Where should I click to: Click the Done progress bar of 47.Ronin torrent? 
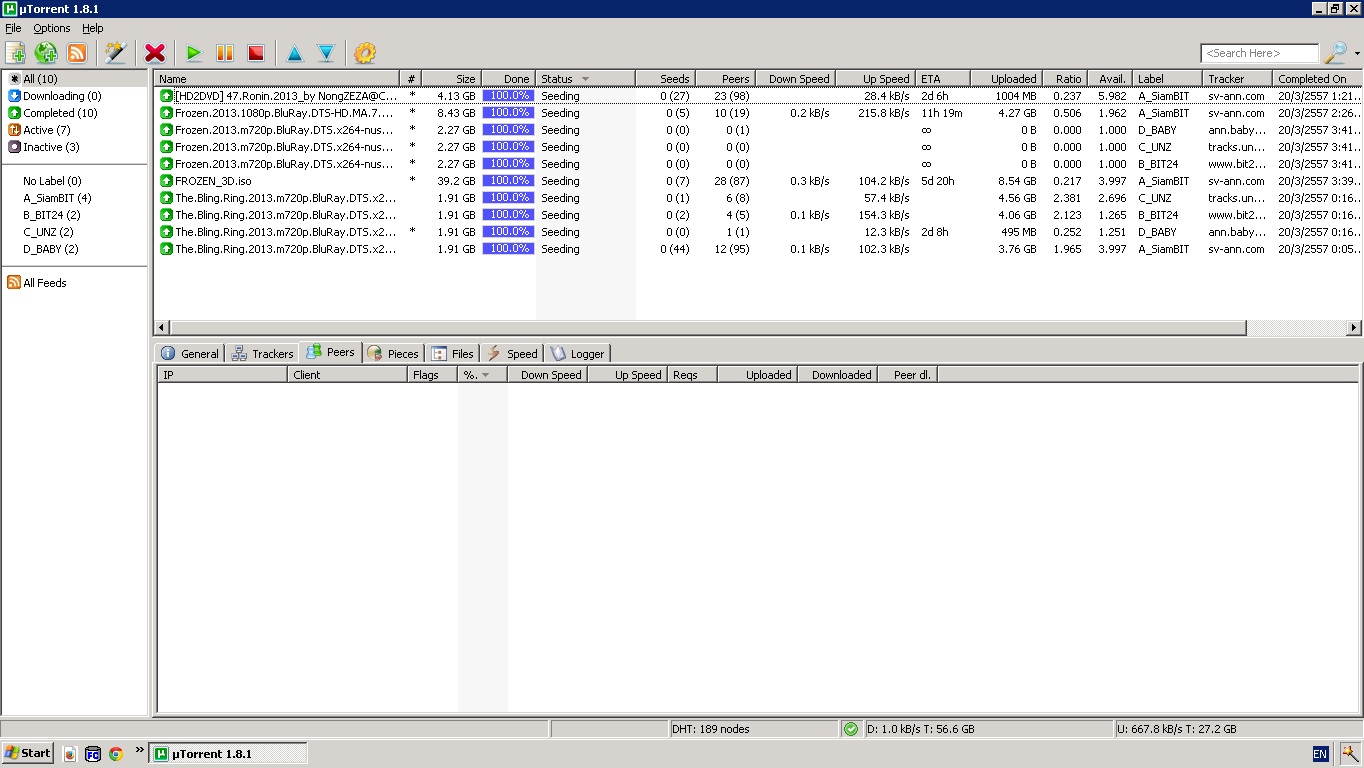(x=508, y=96)
